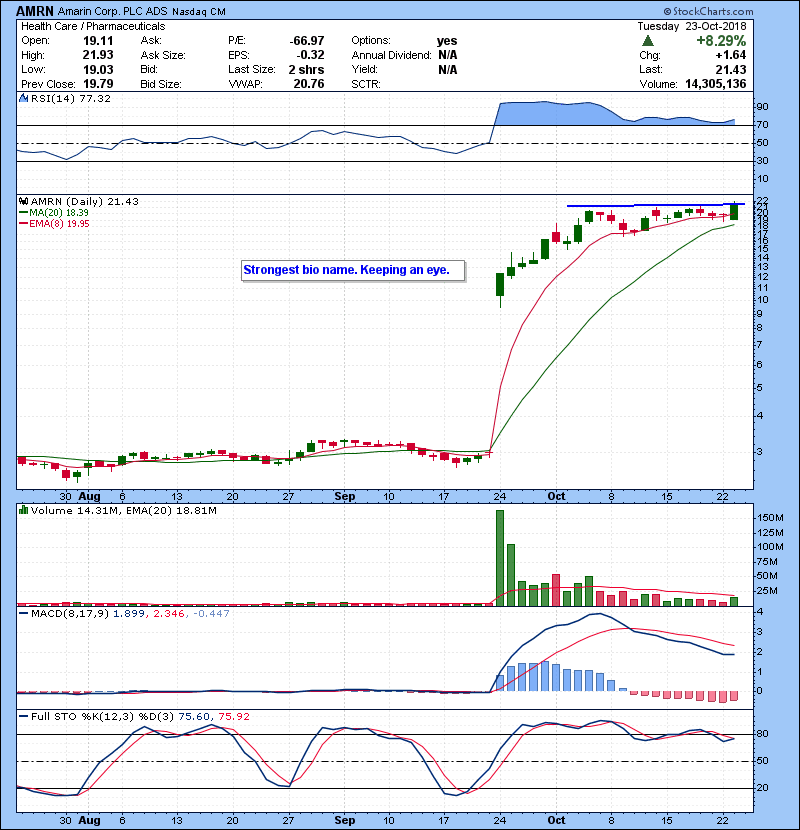Screen dimensions: 800x830
Task: Click the MACD(8,17,9) indicator label
Action: point(70,614)
